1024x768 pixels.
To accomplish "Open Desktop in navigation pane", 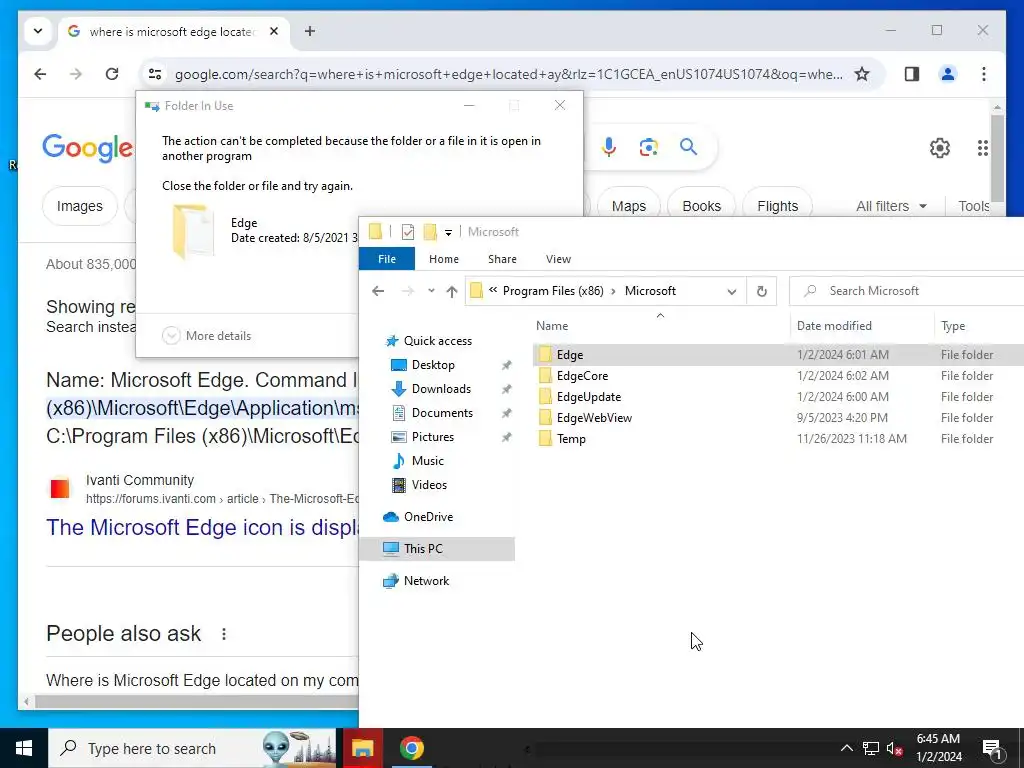I will tap(433, 365).
